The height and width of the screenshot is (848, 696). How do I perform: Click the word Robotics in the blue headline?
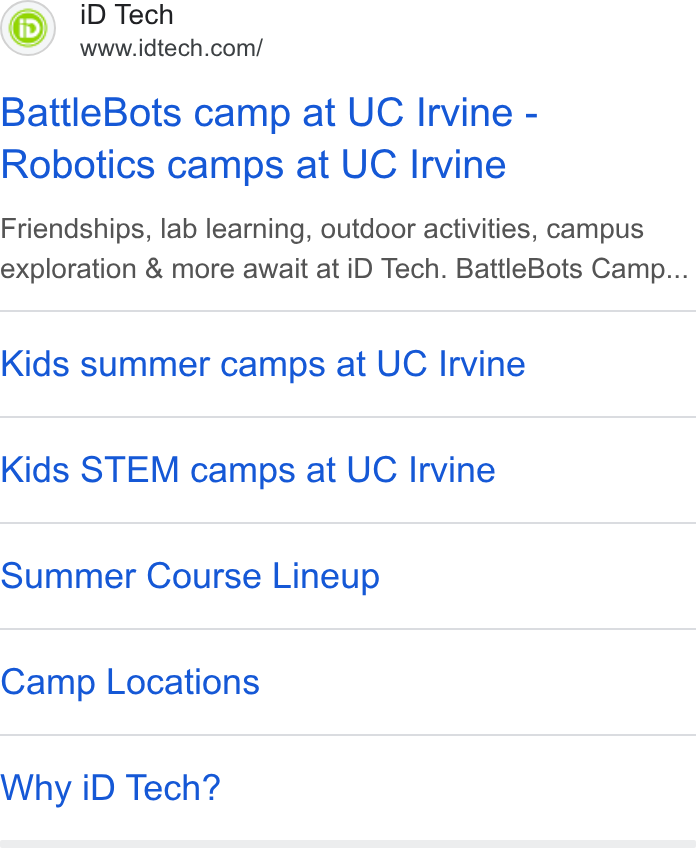tap(78, 164)
